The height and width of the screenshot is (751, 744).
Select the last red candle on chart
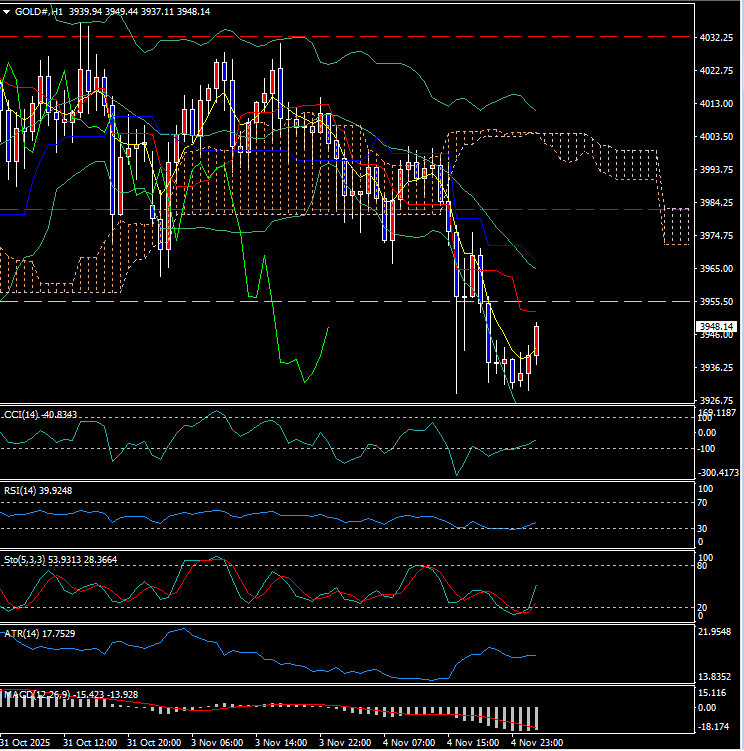coord(537,340)
